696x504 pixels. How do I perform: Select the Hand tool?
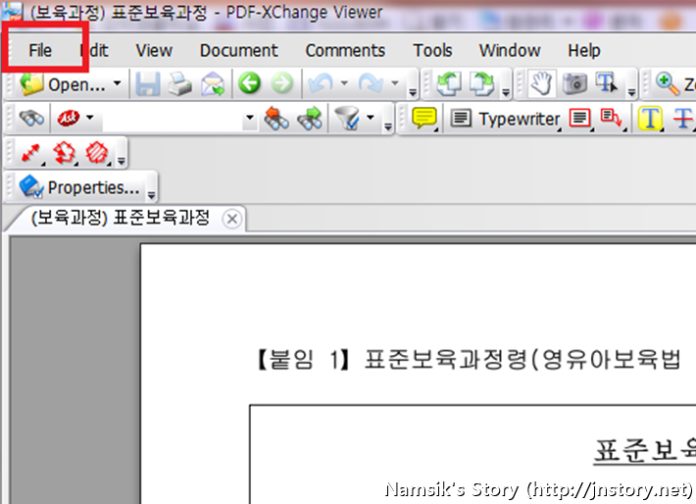tap(541, 85)
